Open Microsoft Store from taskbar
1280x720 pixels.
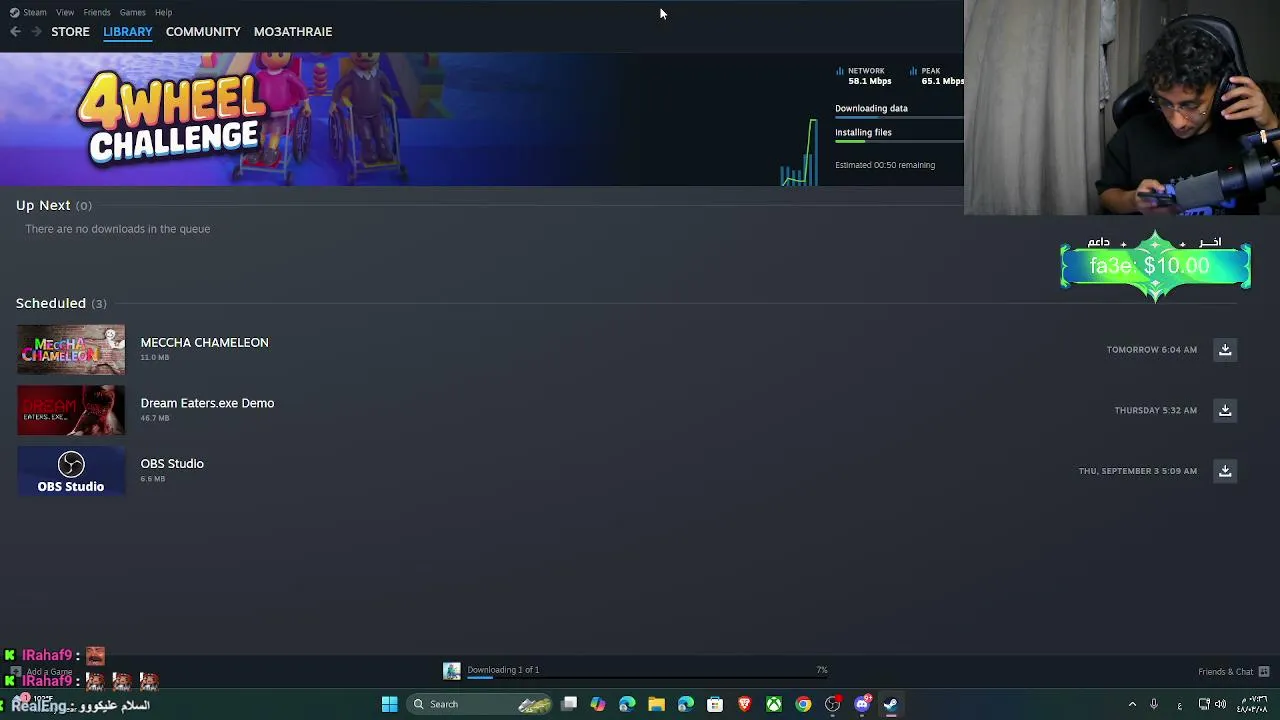tap(715, 704)
